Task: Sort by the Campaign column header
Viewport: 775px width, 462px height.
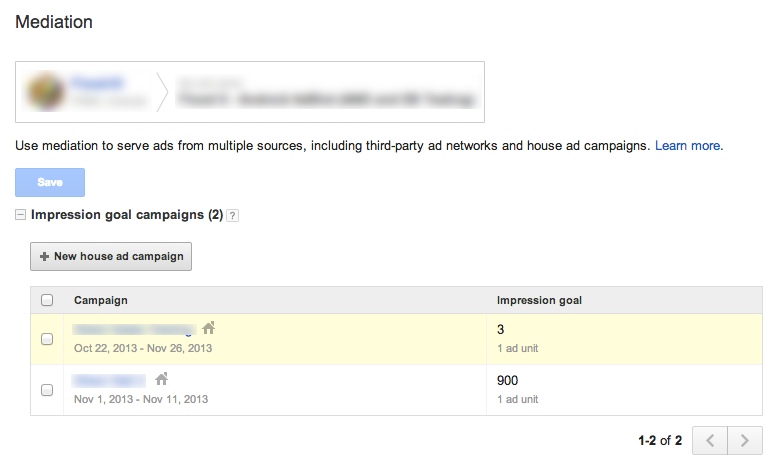Action: pyautogui.click(x=101, y=300)
